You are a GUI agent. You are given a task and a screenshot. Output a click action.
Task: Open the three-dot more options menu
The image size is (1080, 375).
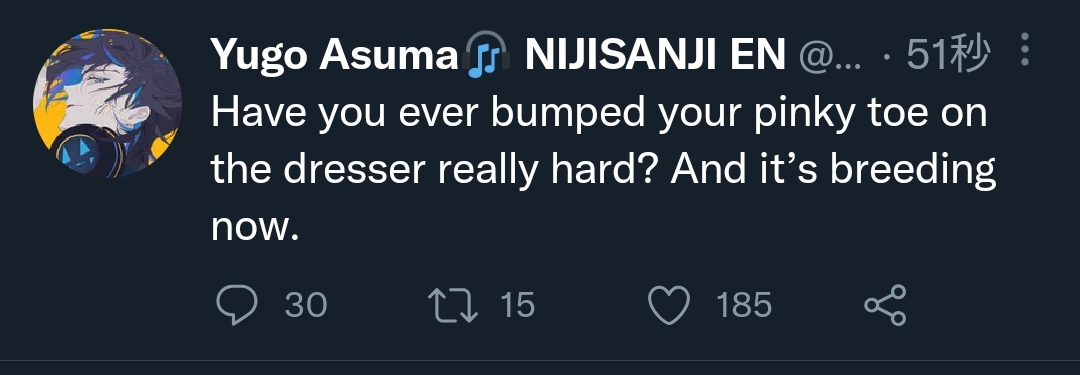point(1025,50)
